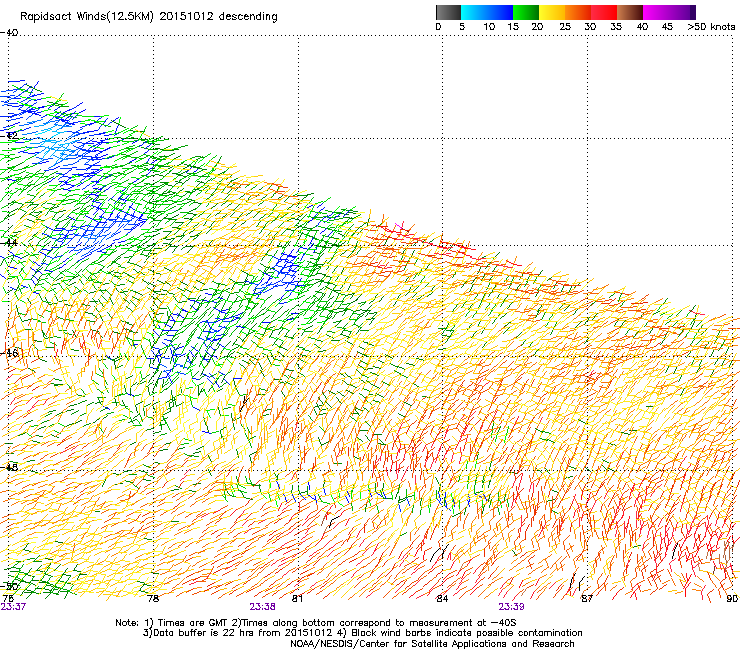
Task: Click the '-48' latitude axis label
Action: point(9,467)
